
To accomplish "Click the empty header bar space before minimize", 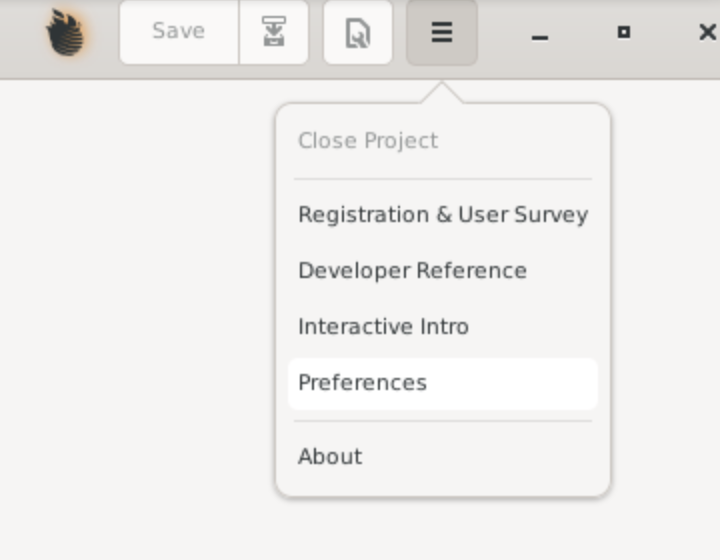I will pos(504,32).
